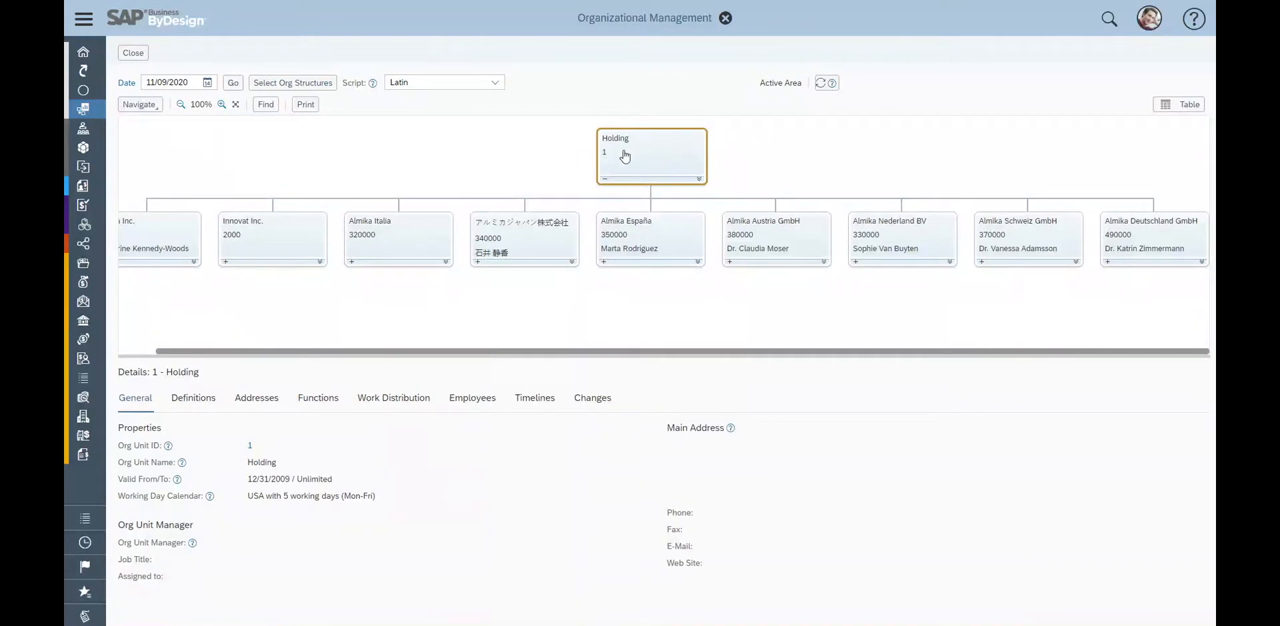
Task: Collapse the Holding node with minus
Action: (604, 178)
